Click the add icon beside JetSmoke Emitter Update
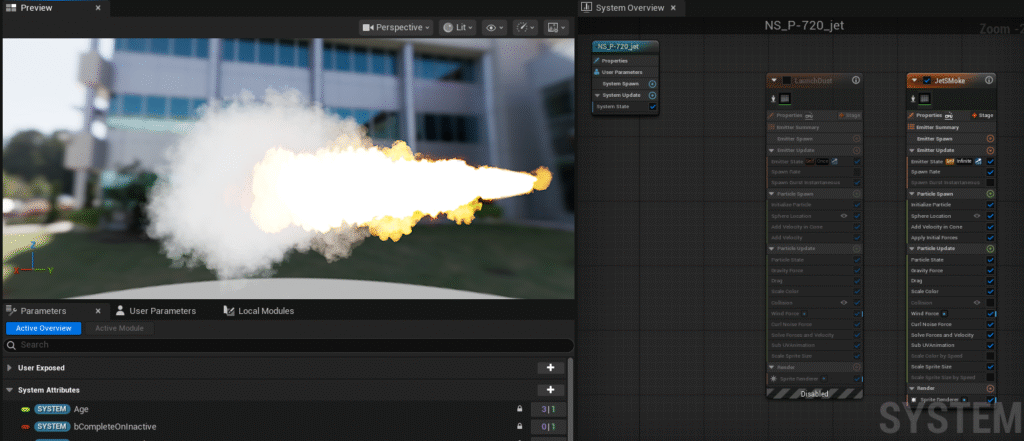 (x=990, y=150)
